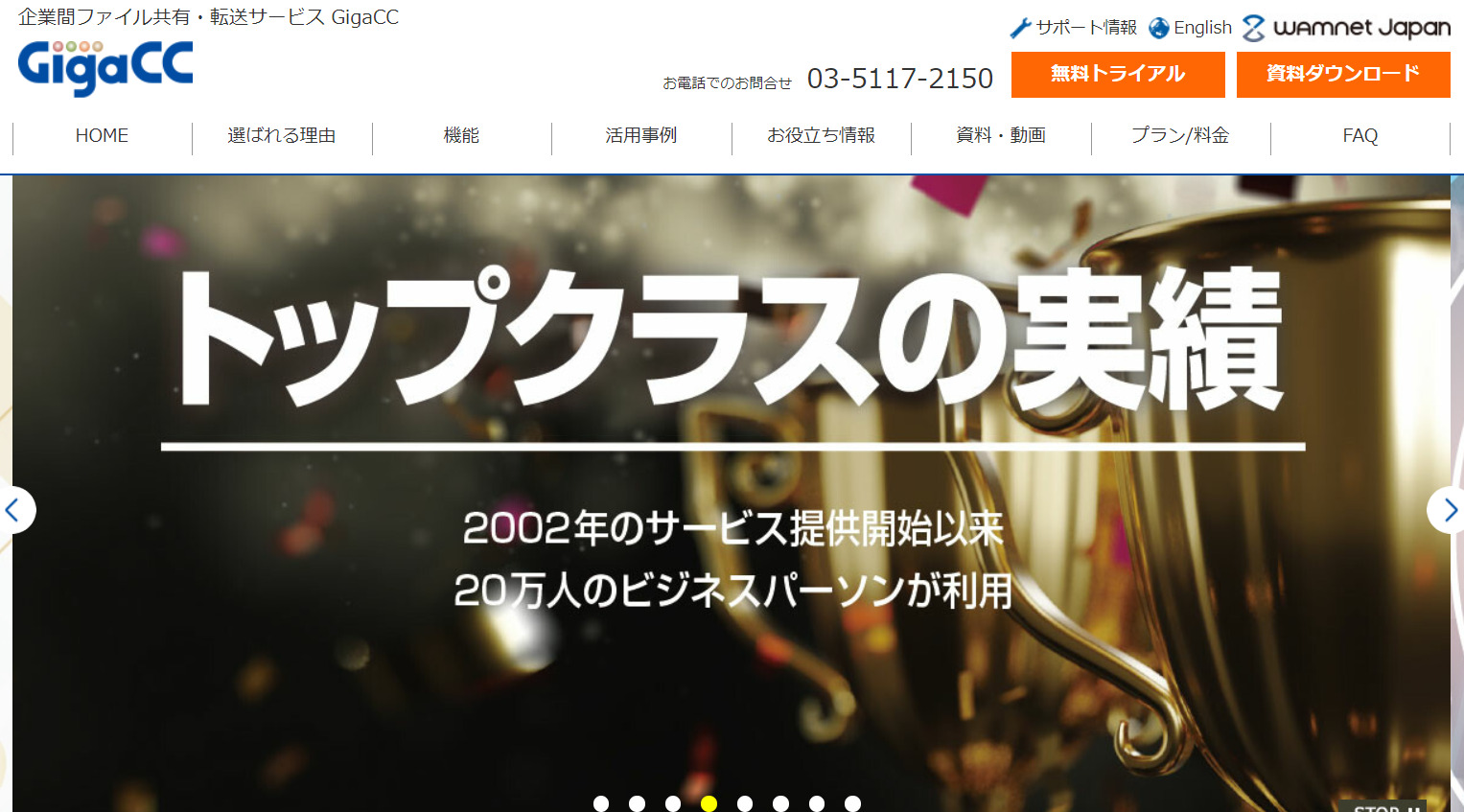Image resolution: width=1464 pixels, height=812 pixels.
Task: Jump to the last carousel dot
Action: (x=852, y=803)
